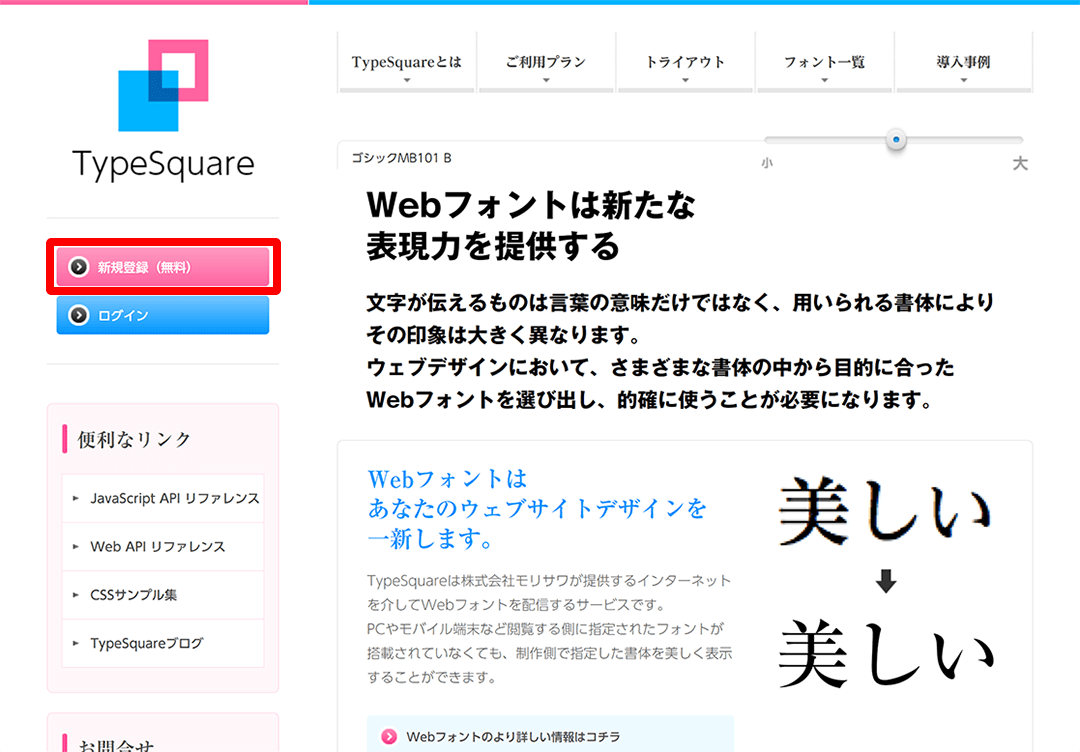Click the 便利なリンク section heading
1080x752 pixels.
pyautogui.click(x=134, y=439)
